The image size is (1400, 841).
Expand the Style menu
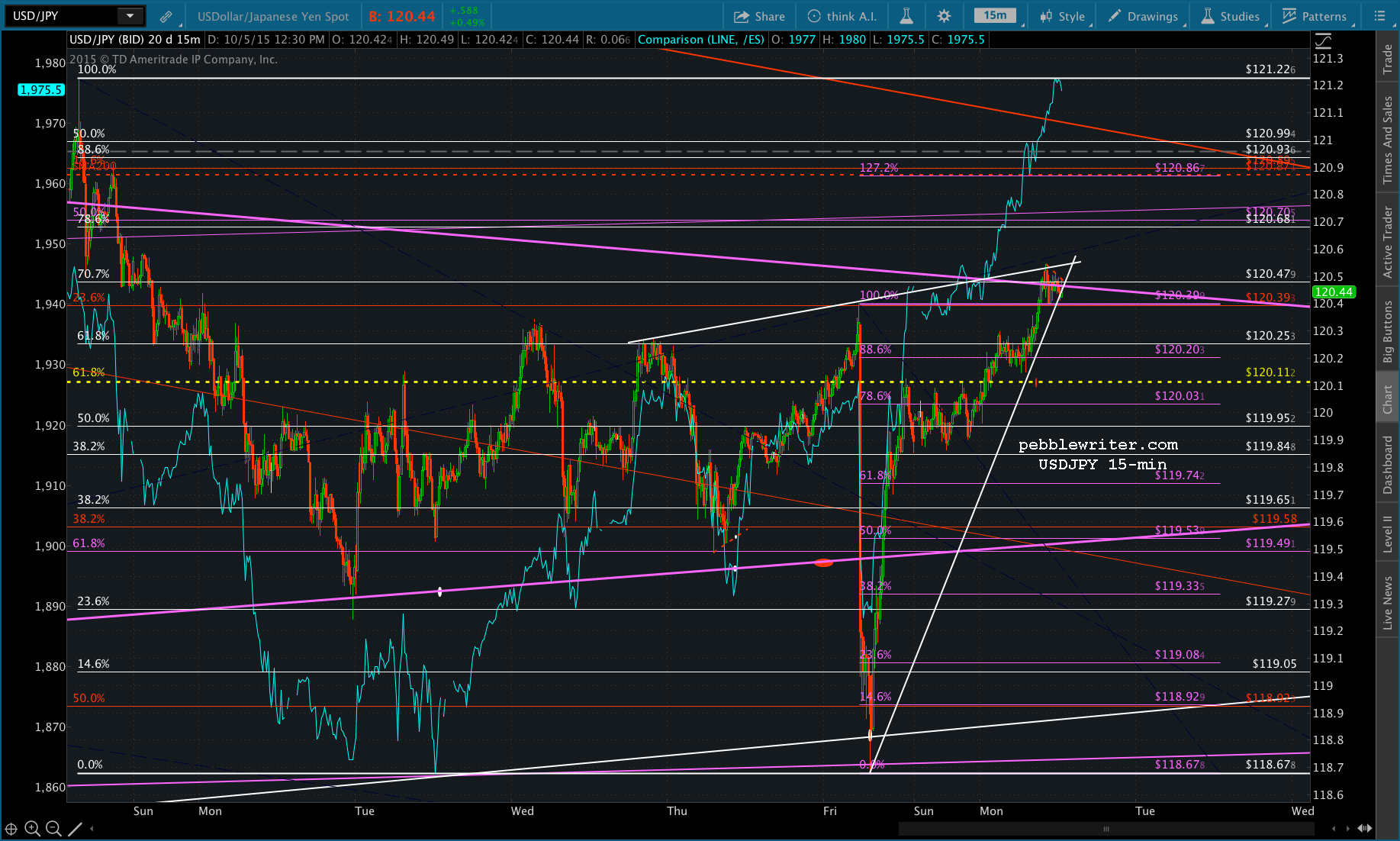coord(1062,16)
